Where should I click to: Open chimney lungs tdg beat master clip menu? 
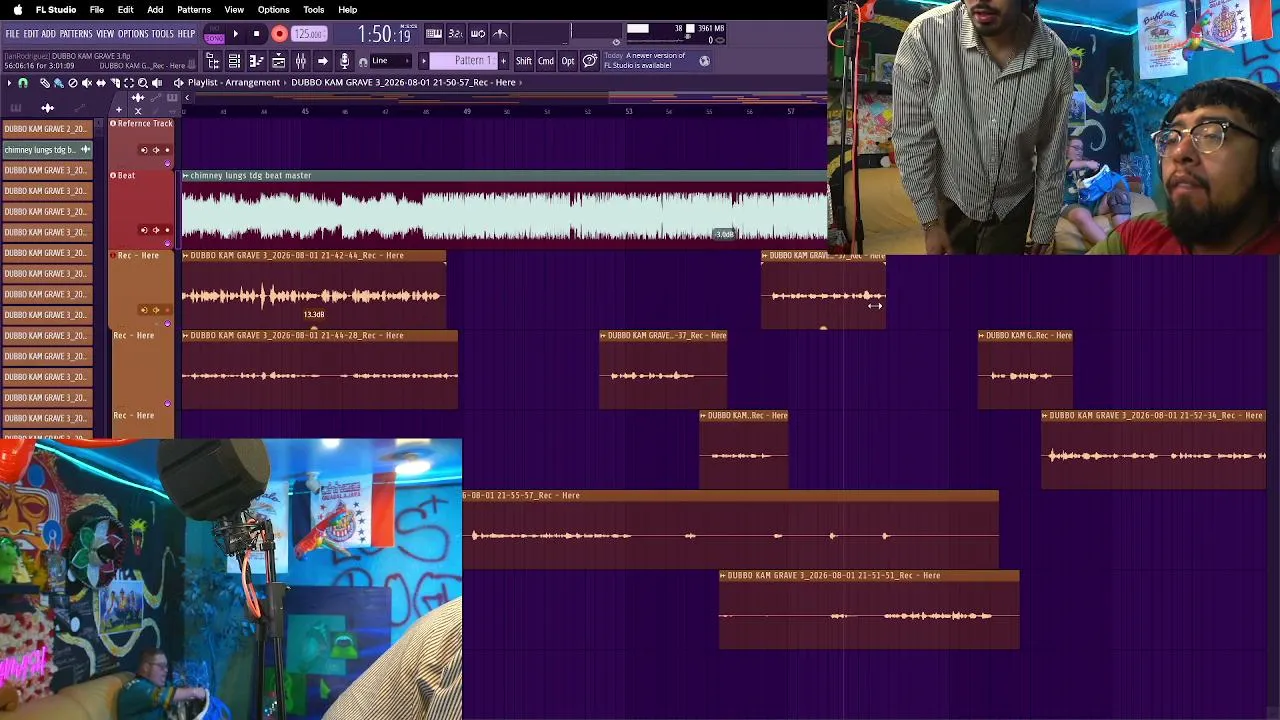point(186,176)
